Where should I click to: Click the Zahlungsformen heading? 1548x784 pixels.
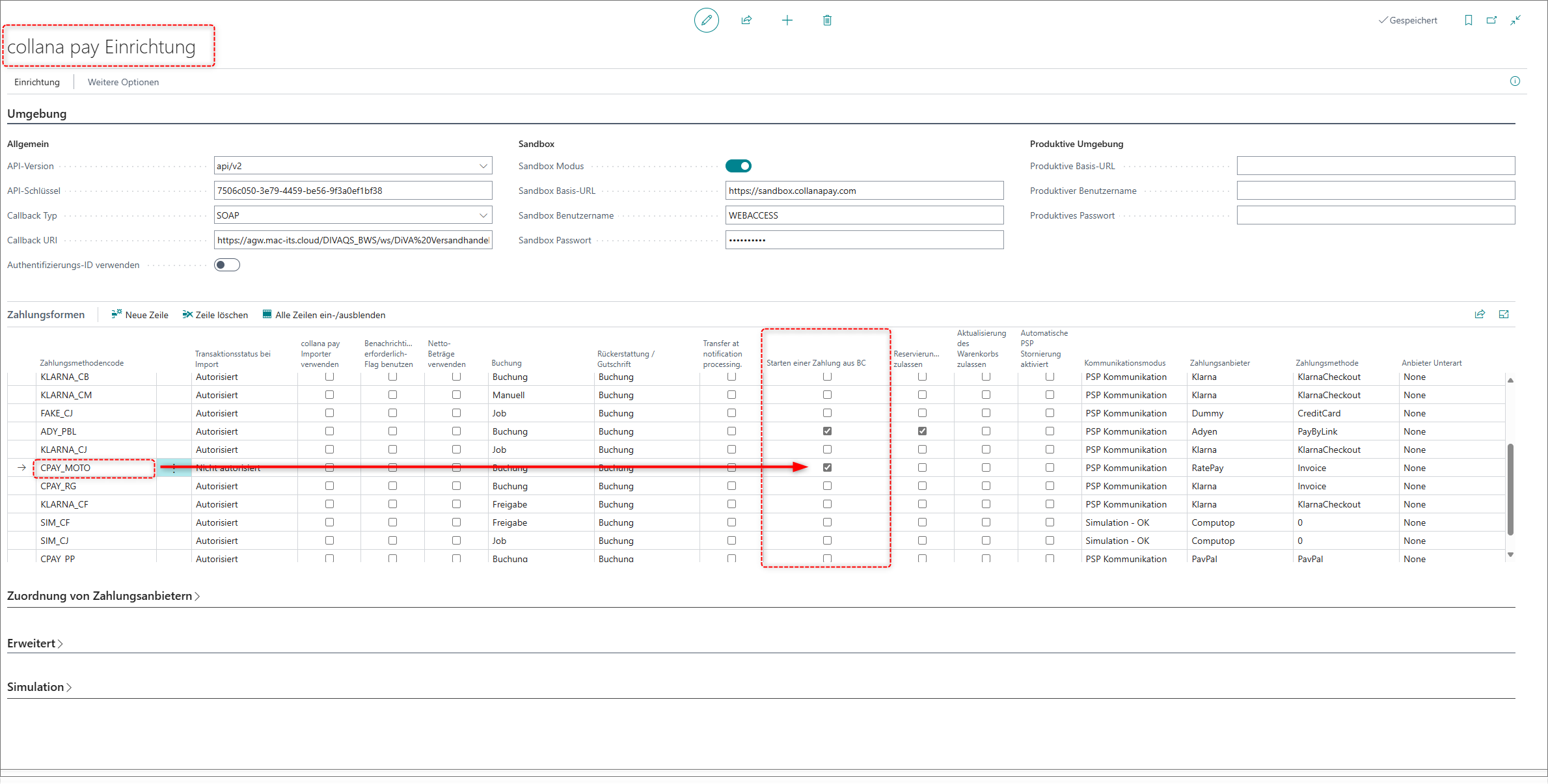46,315
